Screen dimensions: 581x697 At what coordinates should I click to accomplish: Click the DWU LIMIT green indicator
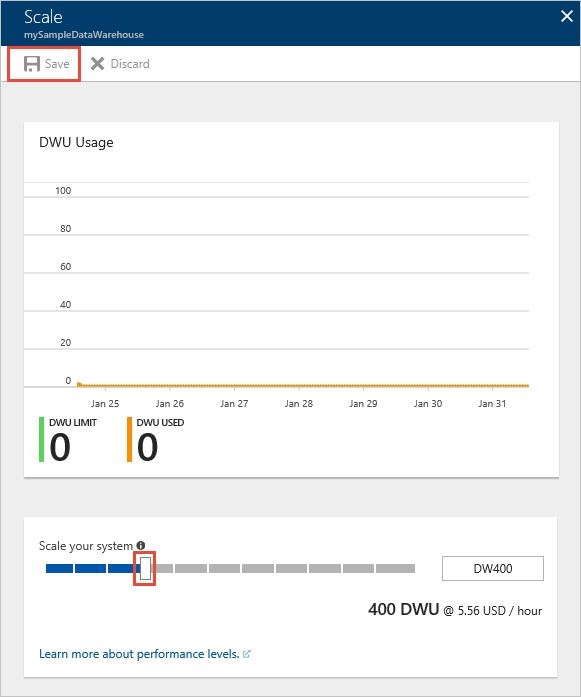tap(41, 439)
